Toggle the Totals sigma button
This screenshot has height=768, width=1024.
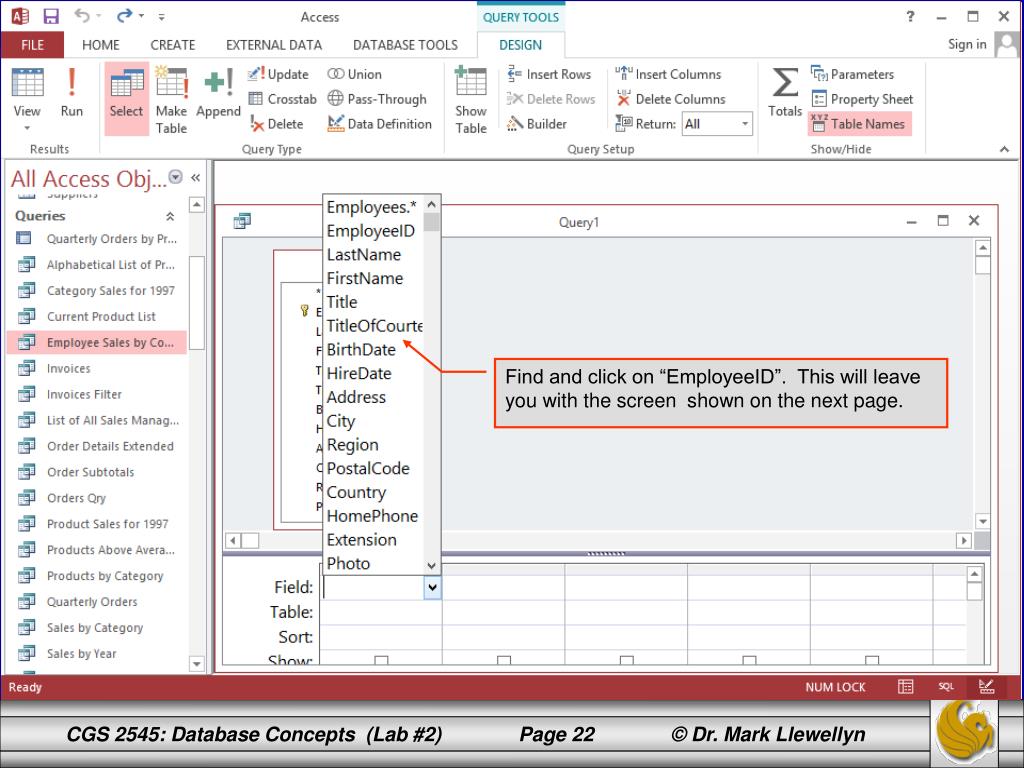785,93
